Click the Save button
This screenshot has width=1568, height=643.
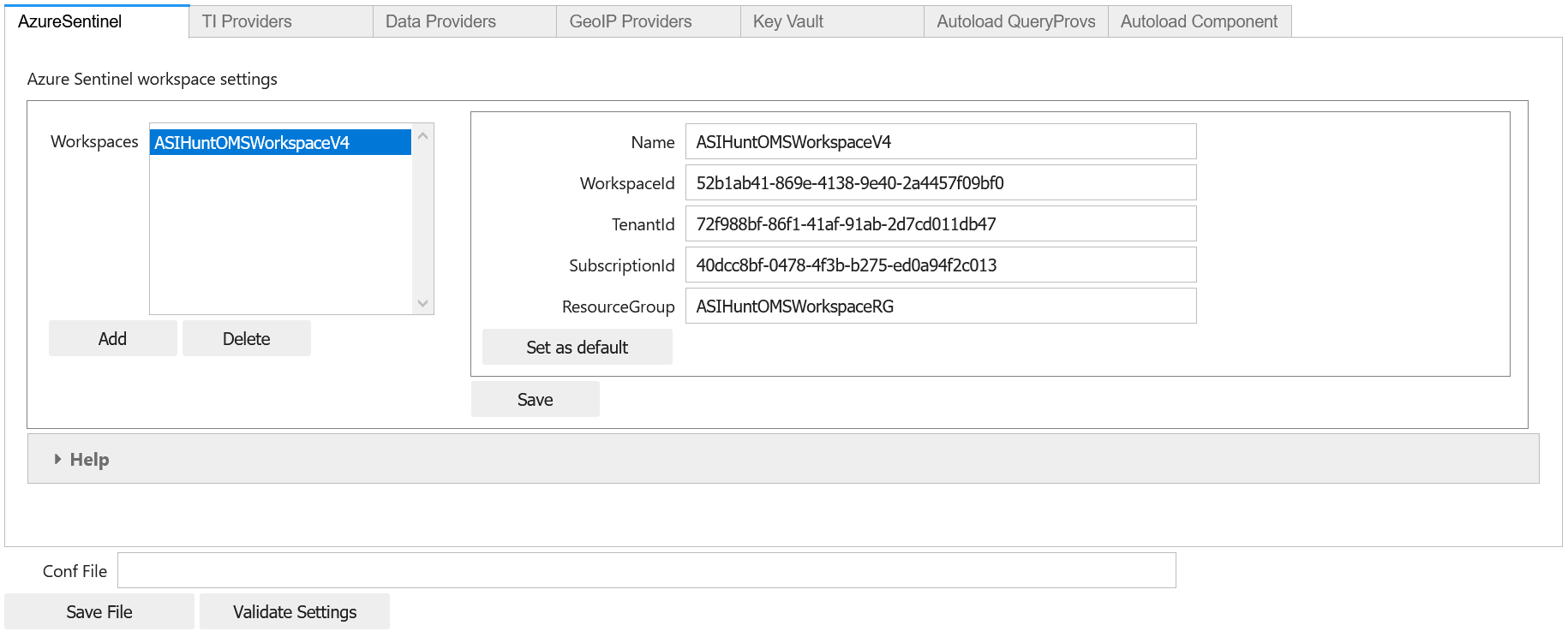(536, 400)
